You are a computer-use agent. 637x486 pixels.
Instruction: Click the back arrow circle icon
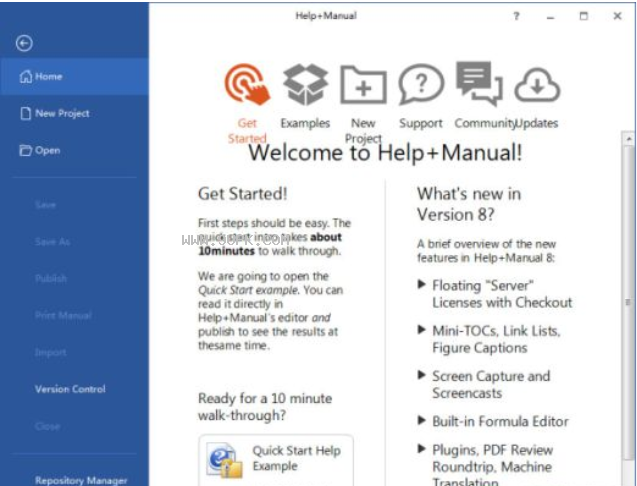click(24, 43)
